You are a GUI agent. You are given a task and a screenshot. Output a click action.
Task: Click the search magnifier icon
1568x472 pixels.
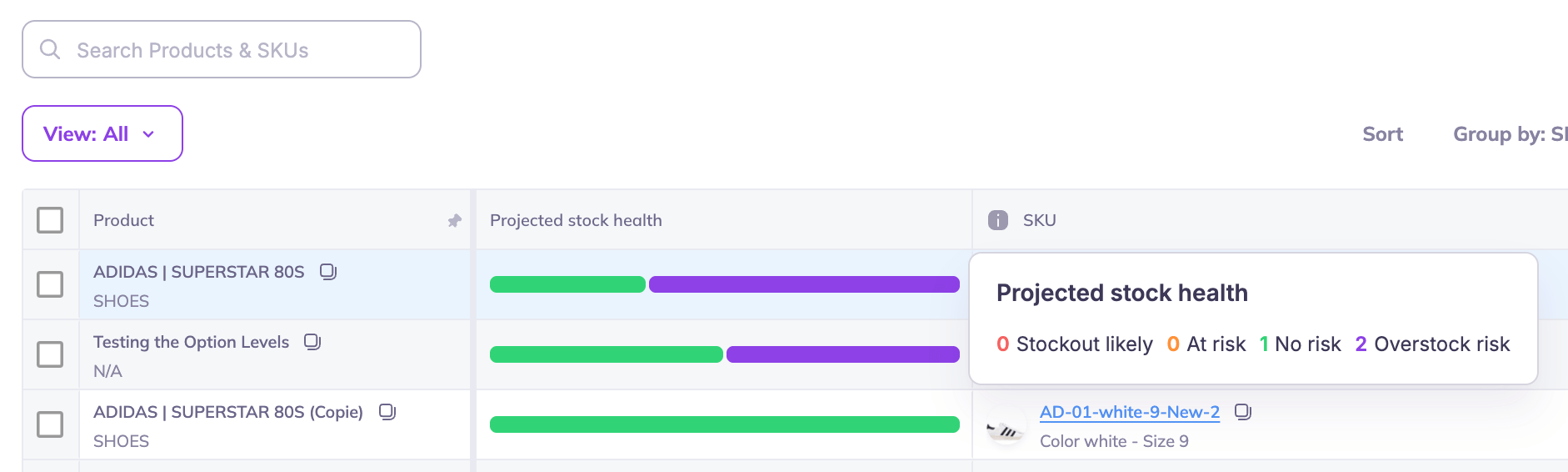(50, 49)
